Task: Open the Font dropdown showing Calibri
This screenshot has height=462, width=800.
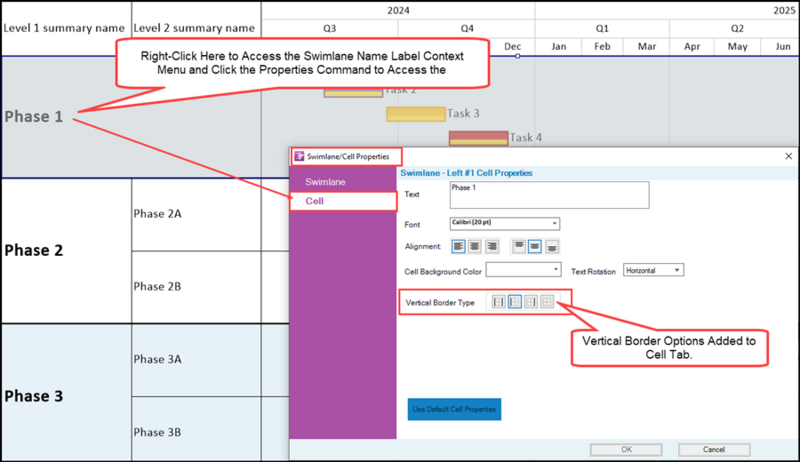Action: [x=505, y=223]
